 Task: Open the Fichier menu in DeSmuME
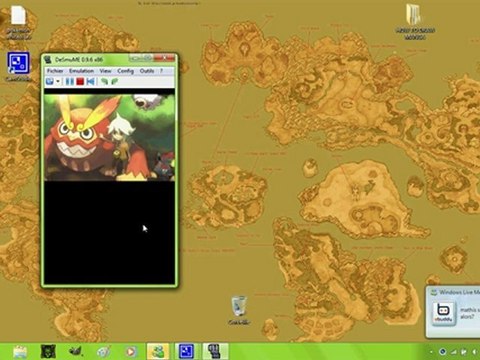point(55,71)
